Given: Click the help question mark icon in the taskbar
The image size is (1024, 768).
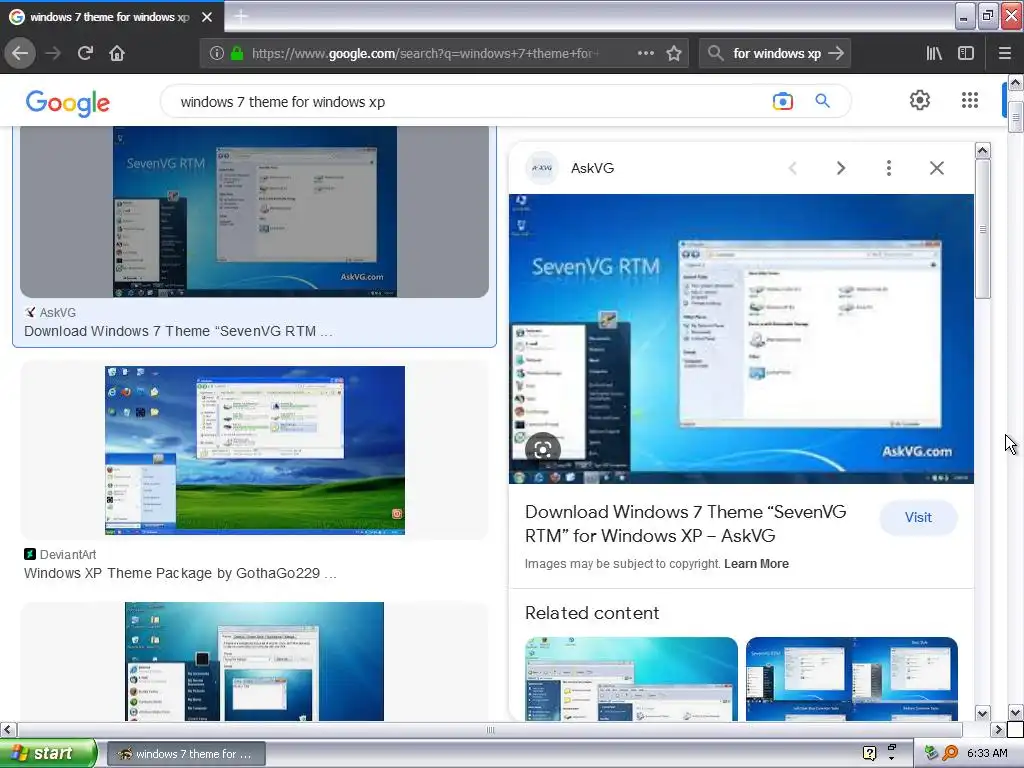Looking at the screenshot, I should 869,753.
